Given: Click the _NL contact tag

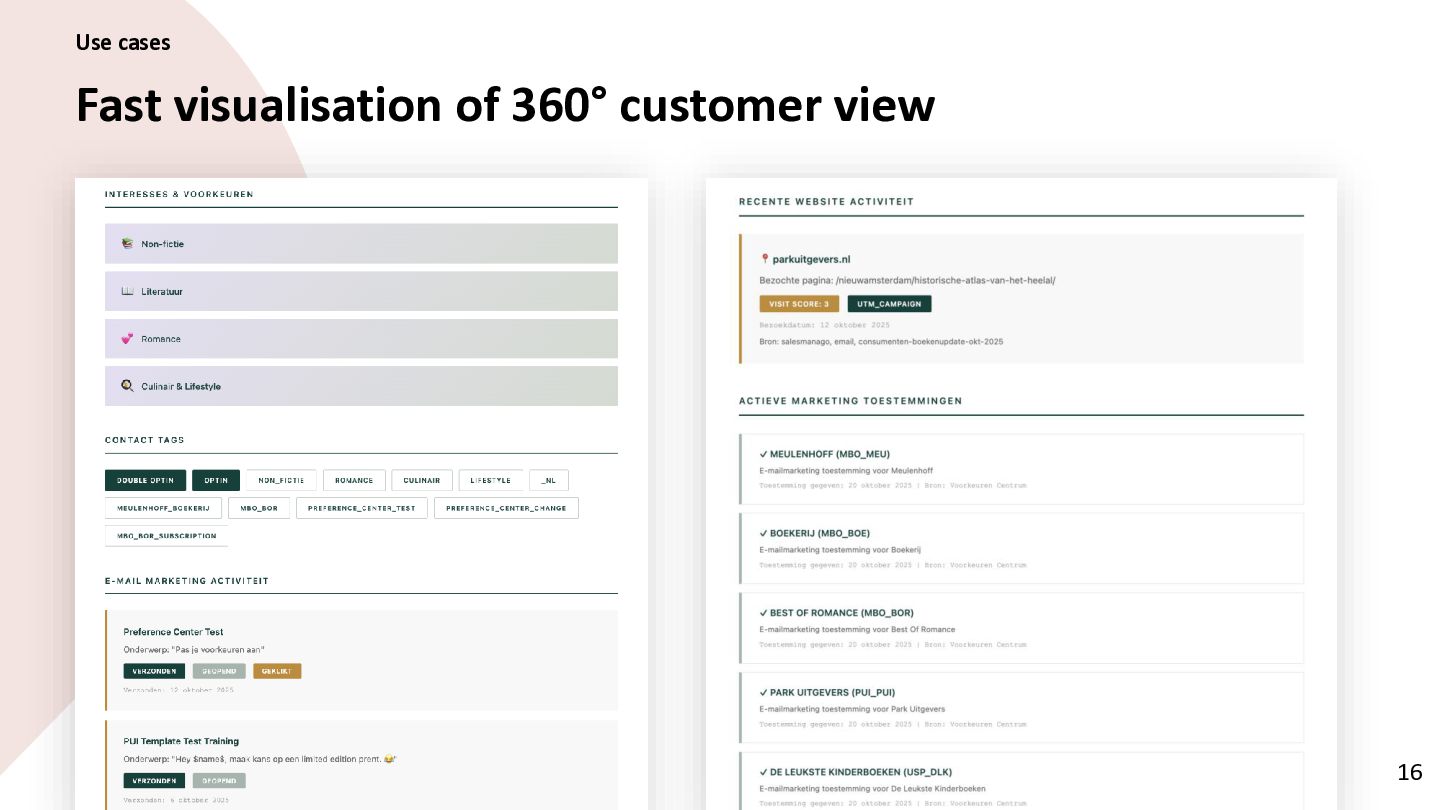Looking at the screenshot, I should 549,480.
